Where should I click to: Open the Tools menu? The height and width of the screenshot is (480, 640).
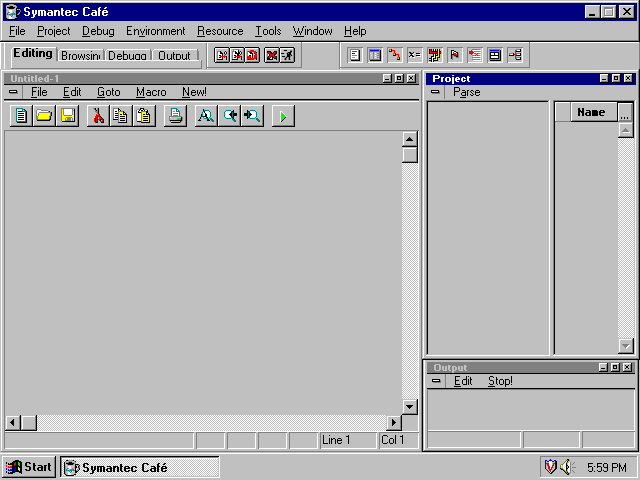(x=268, y=31)
